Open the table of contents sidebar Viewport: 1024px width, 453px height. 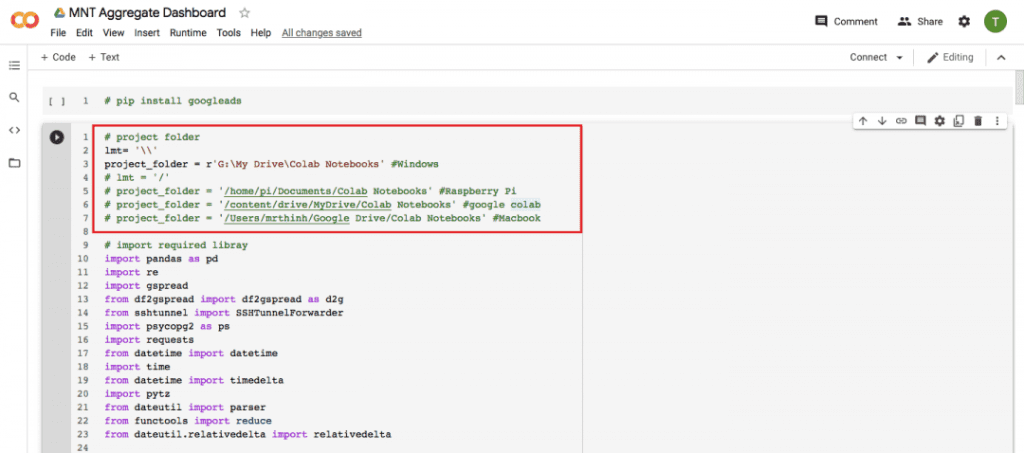(x=14, y=65)
